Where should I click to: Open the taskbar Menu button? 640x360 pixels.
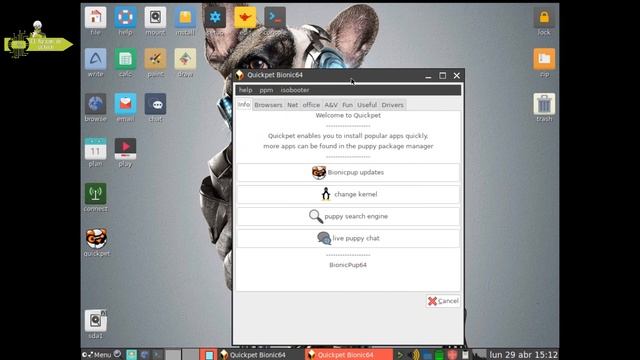pos(97,355)
